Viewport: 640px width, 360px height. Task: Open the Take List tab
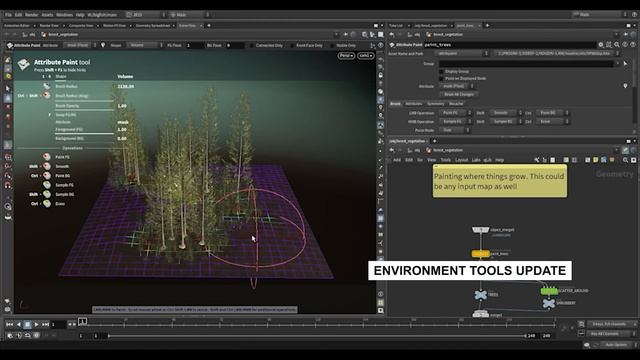click(396, 26)
